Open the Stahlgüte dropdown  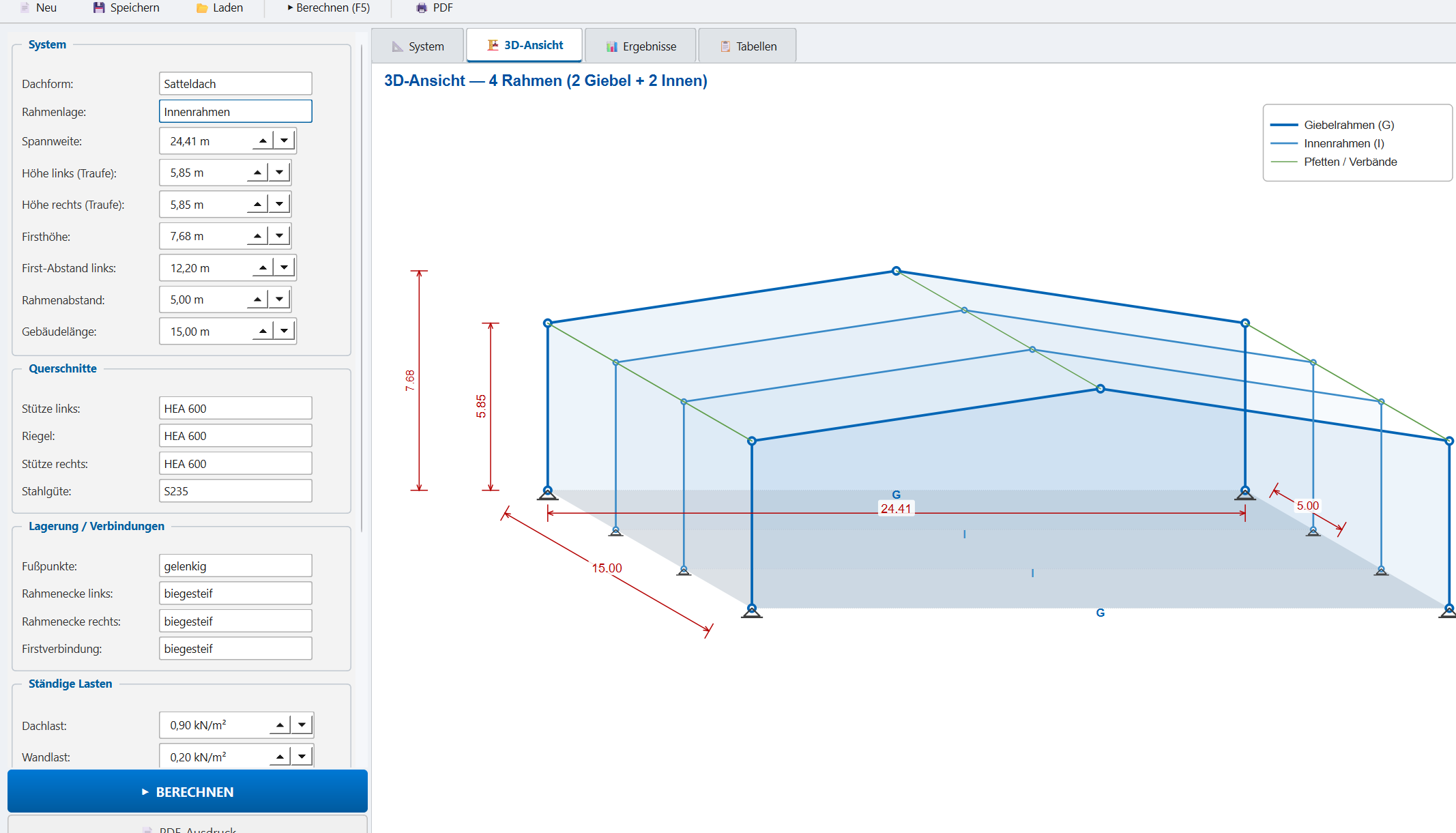coord(235,491)
